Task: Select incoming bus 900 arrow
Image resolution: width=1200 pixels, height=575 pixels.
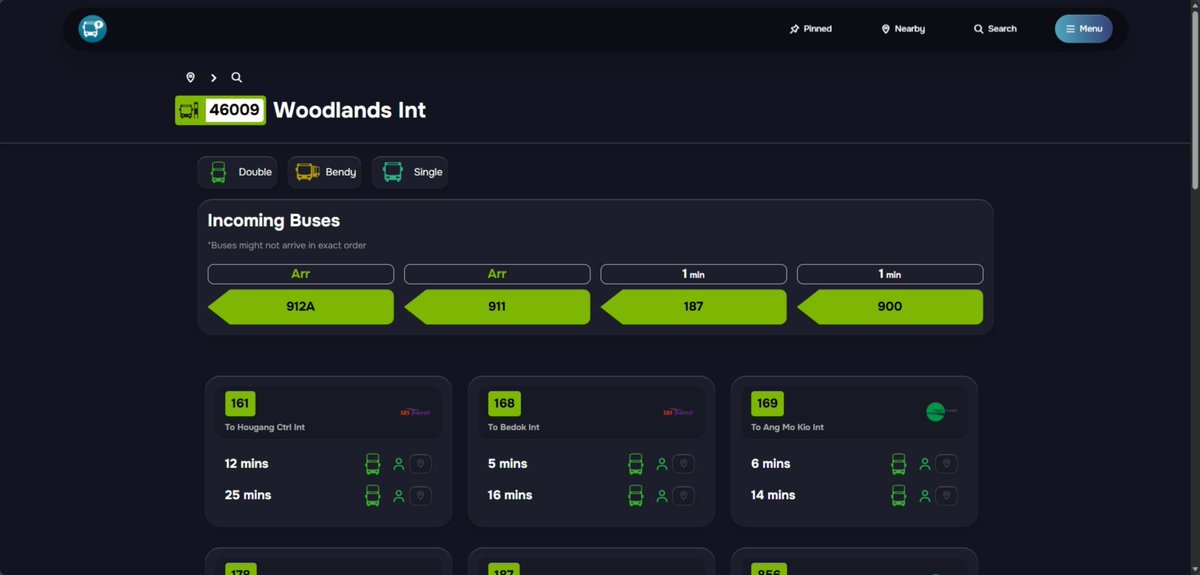Action: tap(890, 307)
